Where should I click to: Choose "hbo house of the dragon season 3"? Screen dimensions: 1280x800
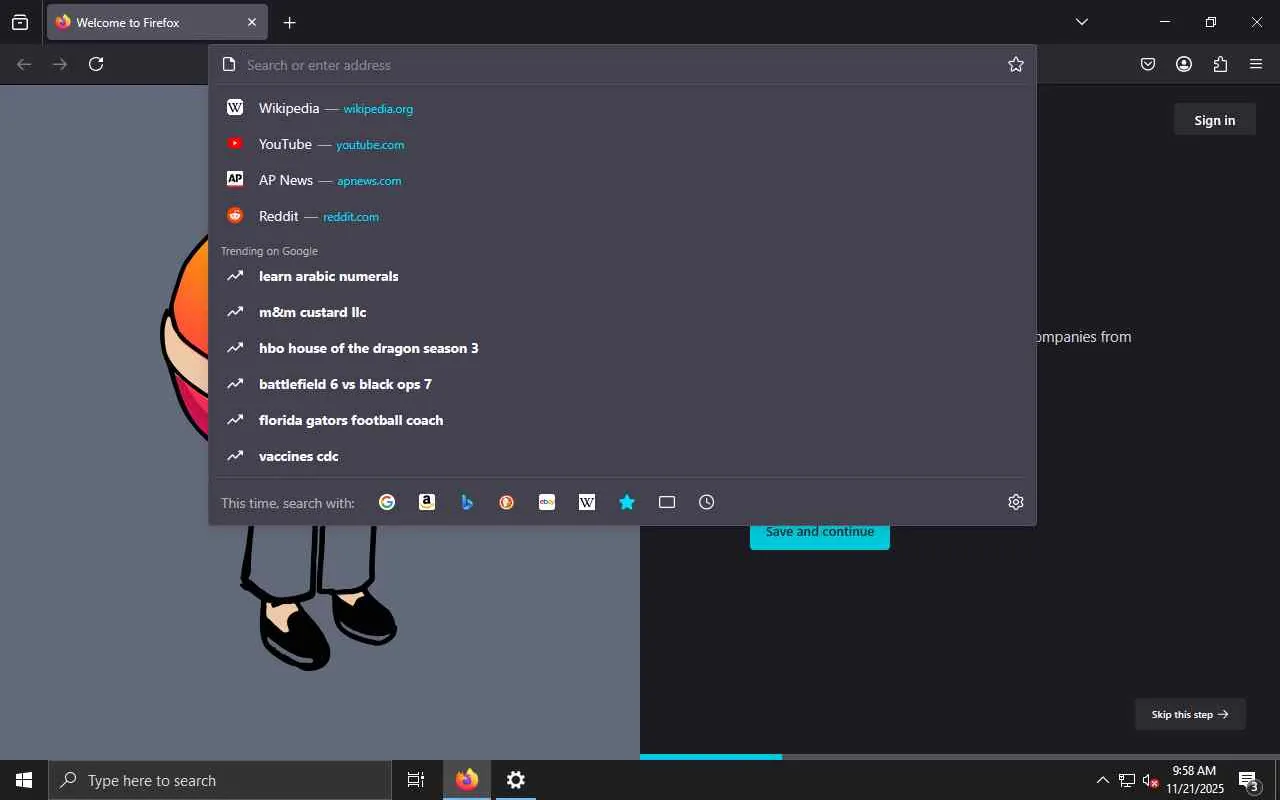(x=622, y=348)
